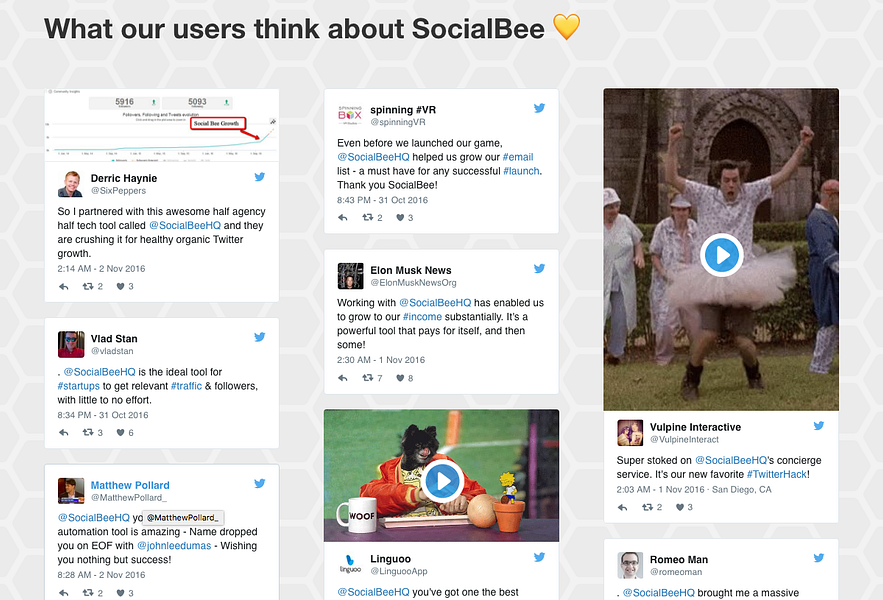Retweet Derric Haynie's tweet
This screenshot has height=600, width=883.
tap(88, 286)
